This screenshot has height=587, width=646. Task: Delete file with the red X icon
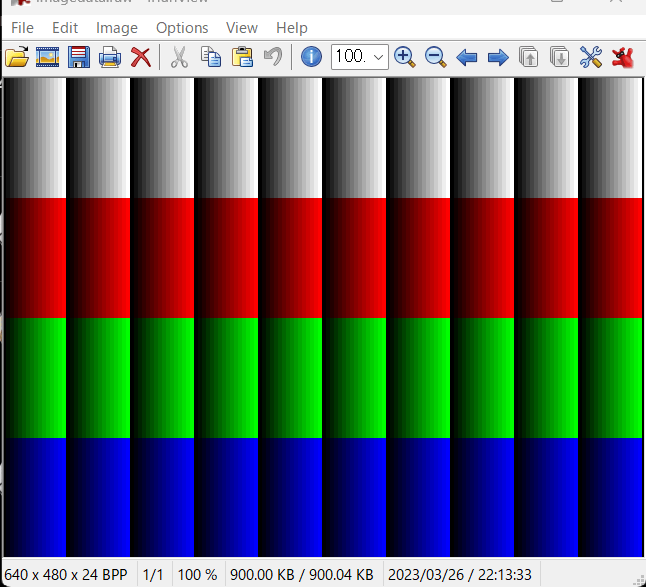point(141,57)
